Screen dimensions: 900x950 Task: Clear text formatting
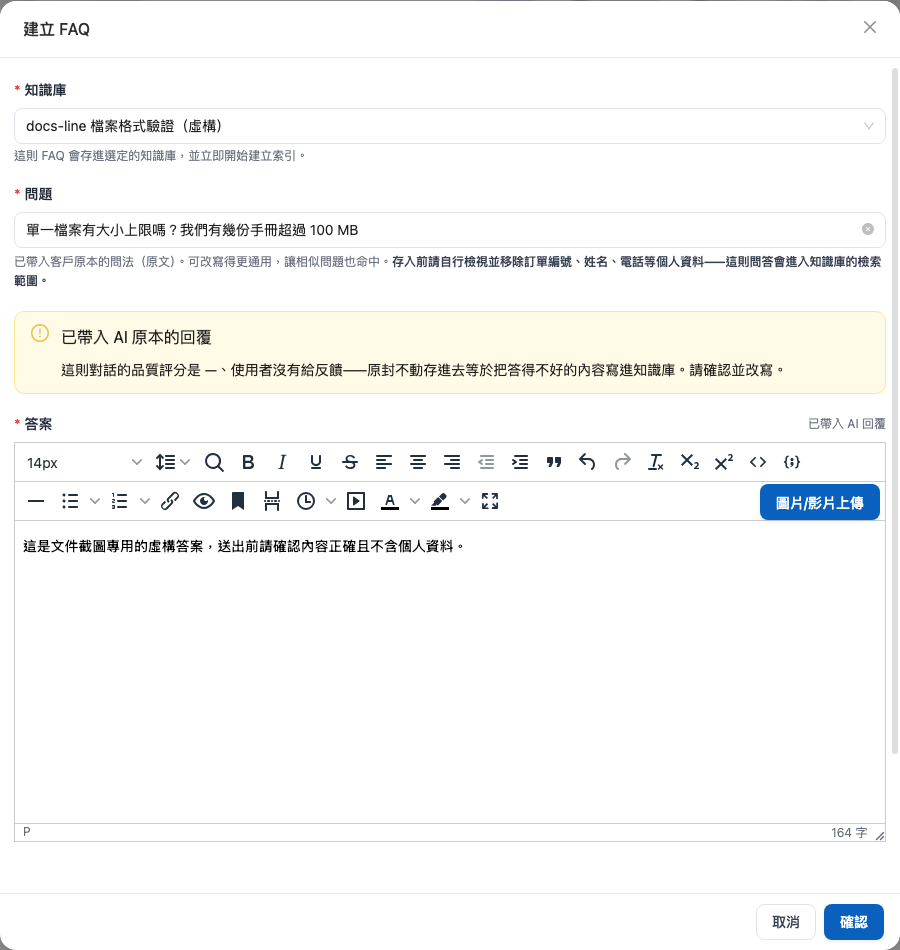click(x=656, y=462)
